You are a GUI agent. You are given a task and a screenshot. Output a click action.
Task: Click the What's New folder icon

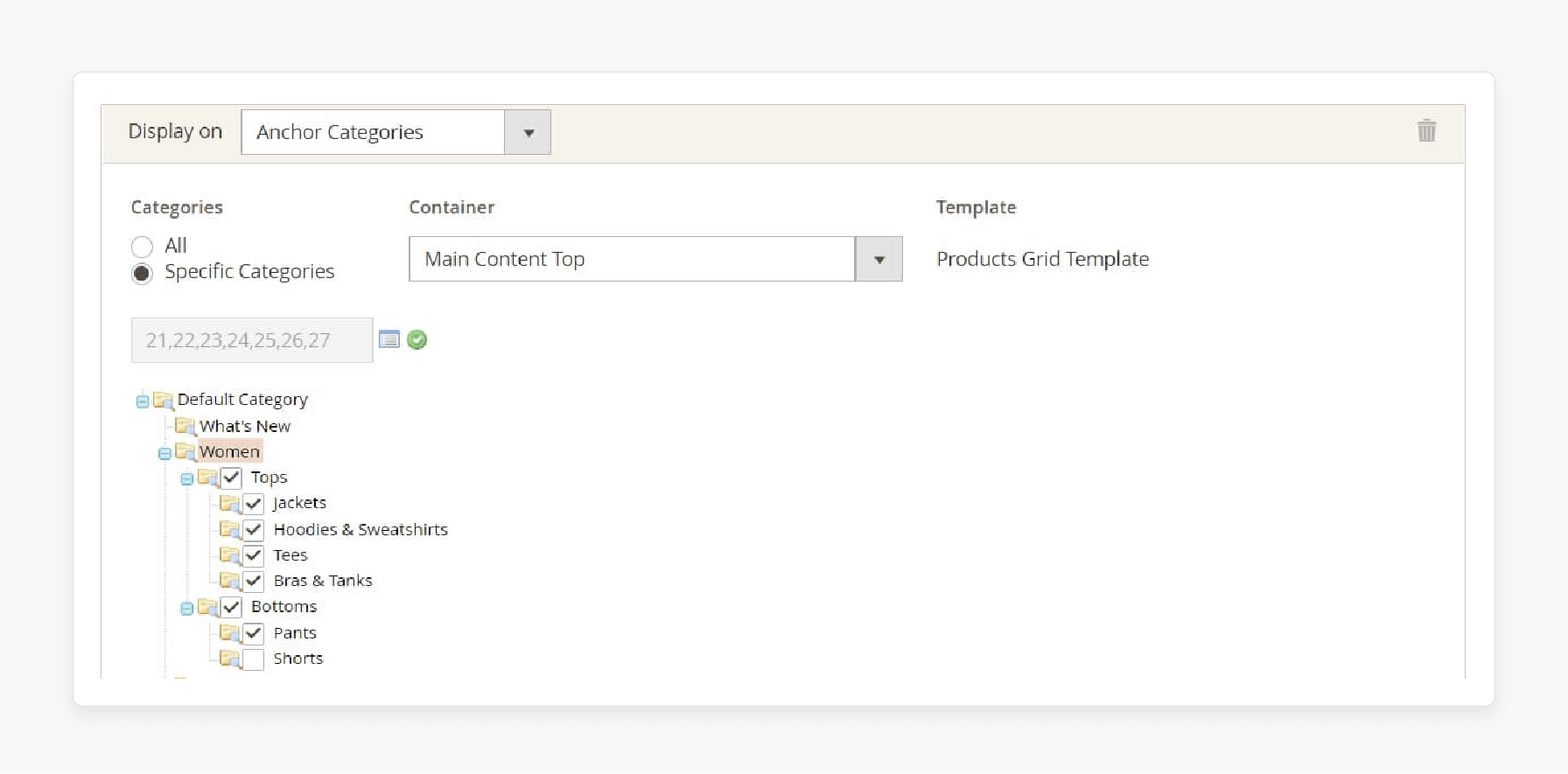pos(185,426)
